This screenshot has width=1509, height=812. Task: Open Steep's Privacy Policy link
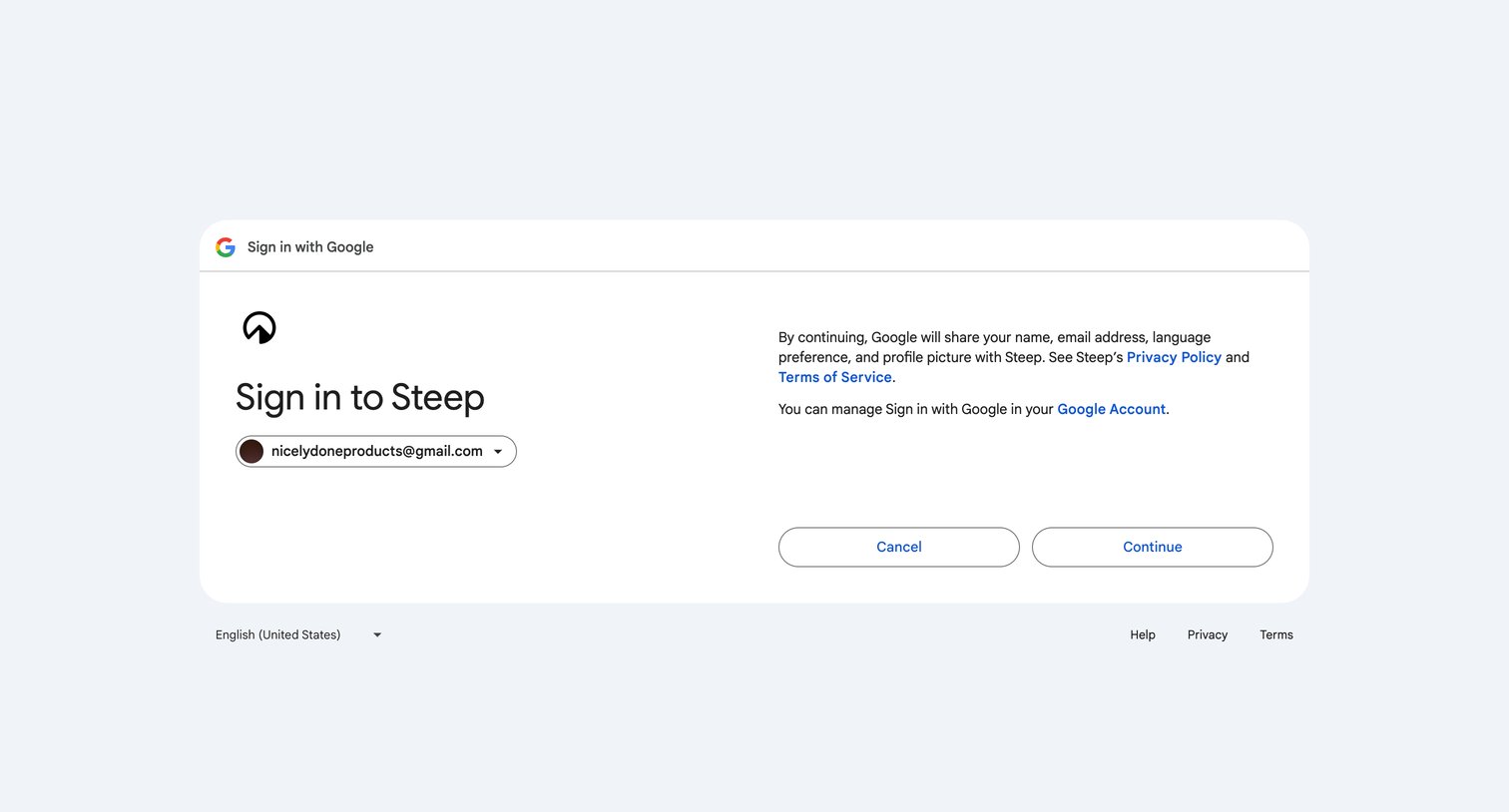1174,357
